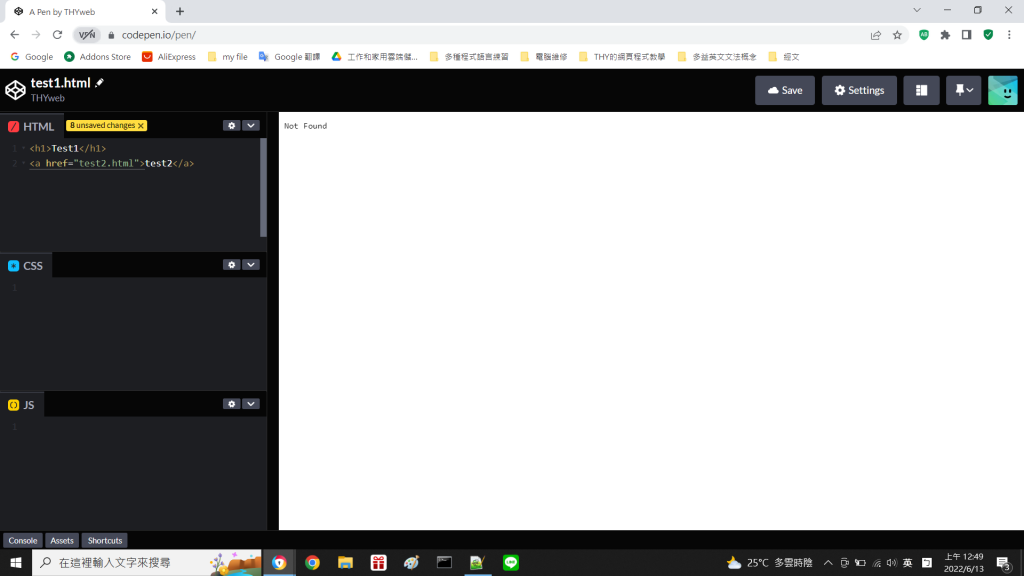This screenshot has width=1024, height=576.
Task: Reload the current page
Action: tap(57, 35)
